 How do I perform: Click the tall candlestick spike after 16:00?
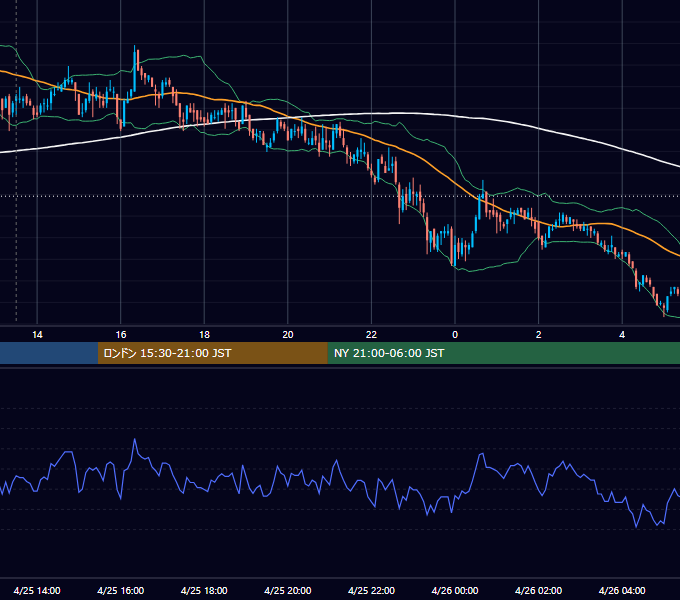pyautogui.click(x=134, y=68)
